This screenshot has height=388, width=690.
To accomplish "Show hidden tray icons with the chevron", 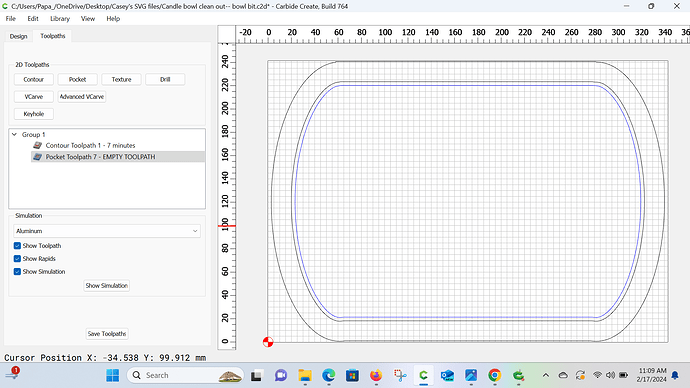I will pos(546,375).
